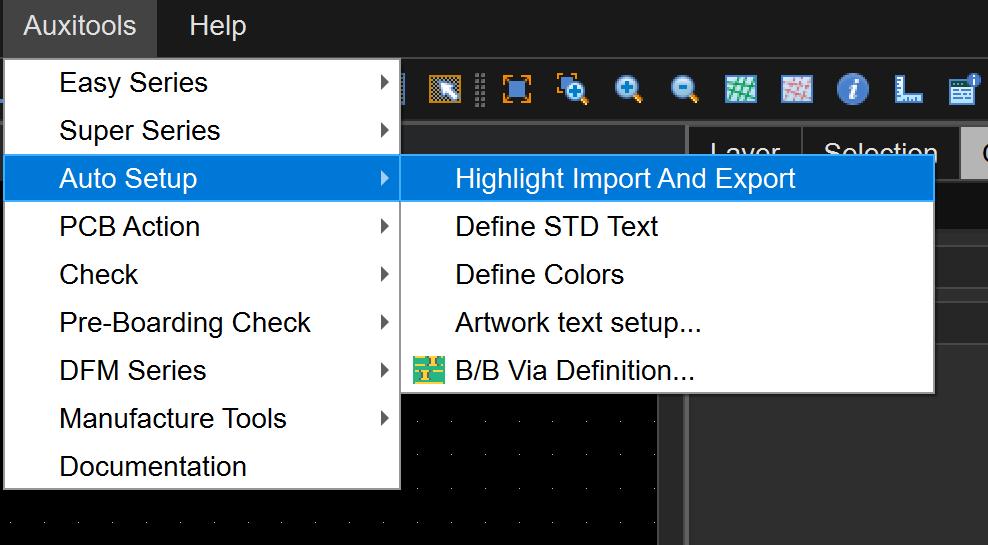Click Artwork text setup... entry
988x545 pixels.
(x=578, y=323)
